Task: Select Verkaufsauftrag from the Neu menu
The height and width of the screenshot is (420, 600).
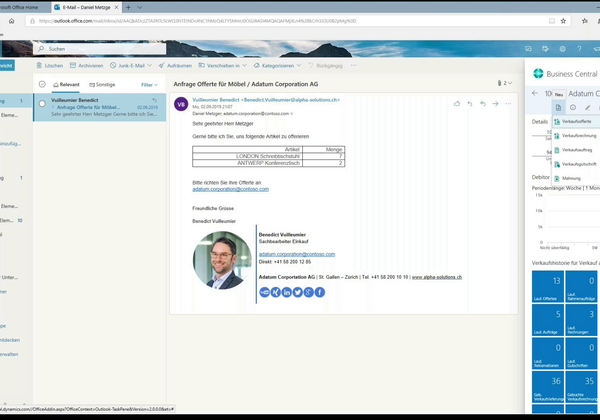Action: point(576,150)
